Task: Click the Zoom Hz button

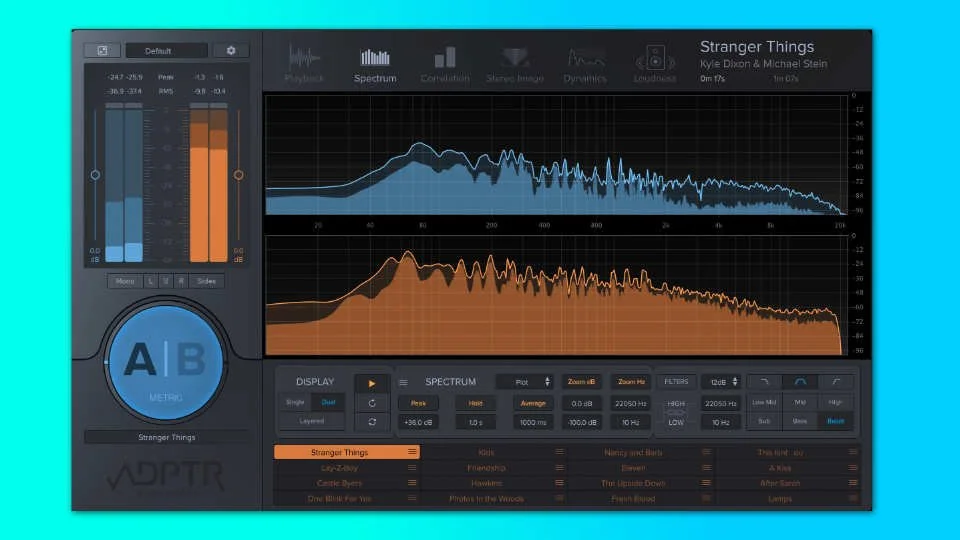Action: (x=631, y=382)
